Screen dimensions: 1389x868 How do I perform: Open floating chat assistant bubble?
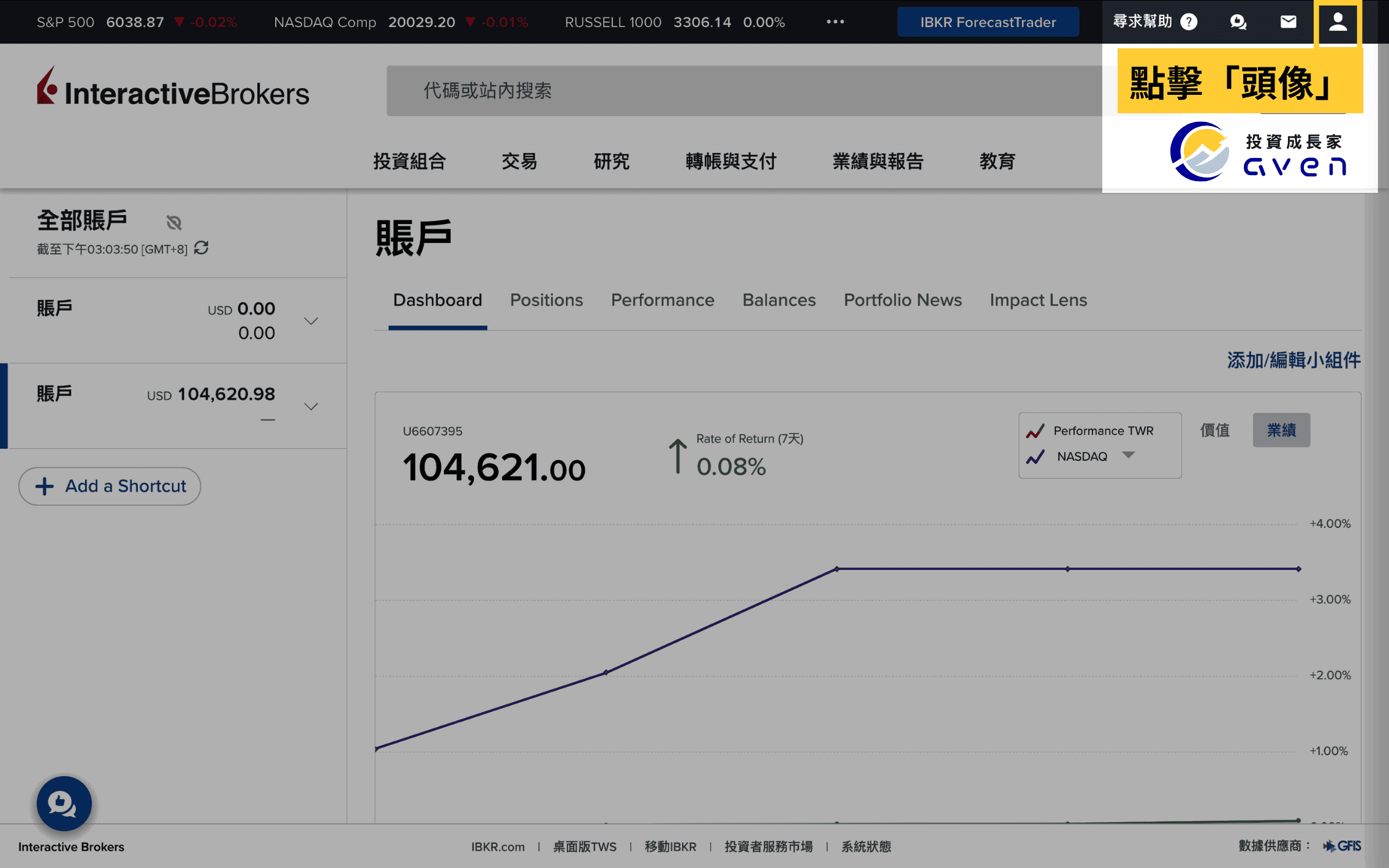click(64, 803)
